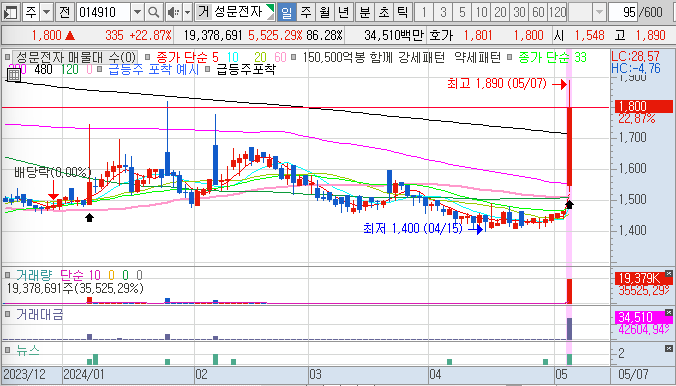Click the 95 bar count field
Image resolution: width=676 pixels, height=386 pixels.
(623, 12)
